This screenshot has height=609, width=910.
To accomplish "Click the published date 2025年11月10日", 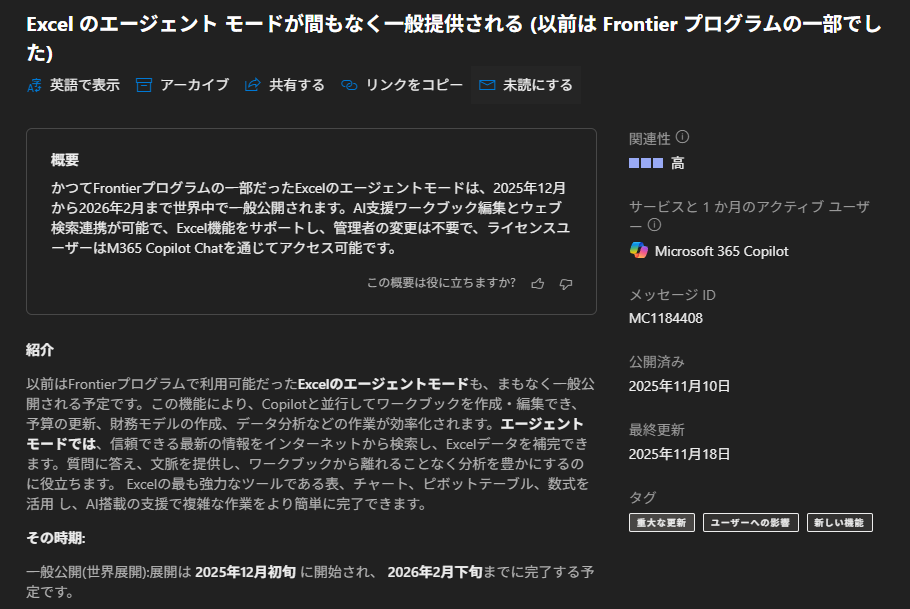I will pos(679,386).
